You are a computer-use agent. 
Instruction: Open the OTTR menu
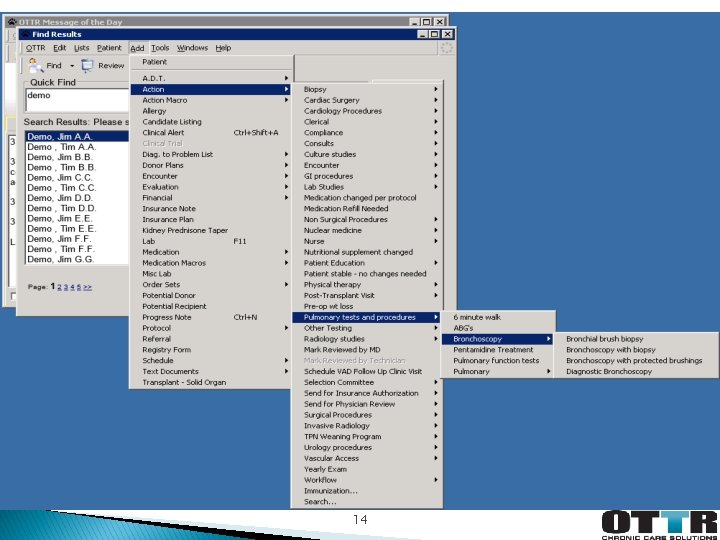[35, 48]
